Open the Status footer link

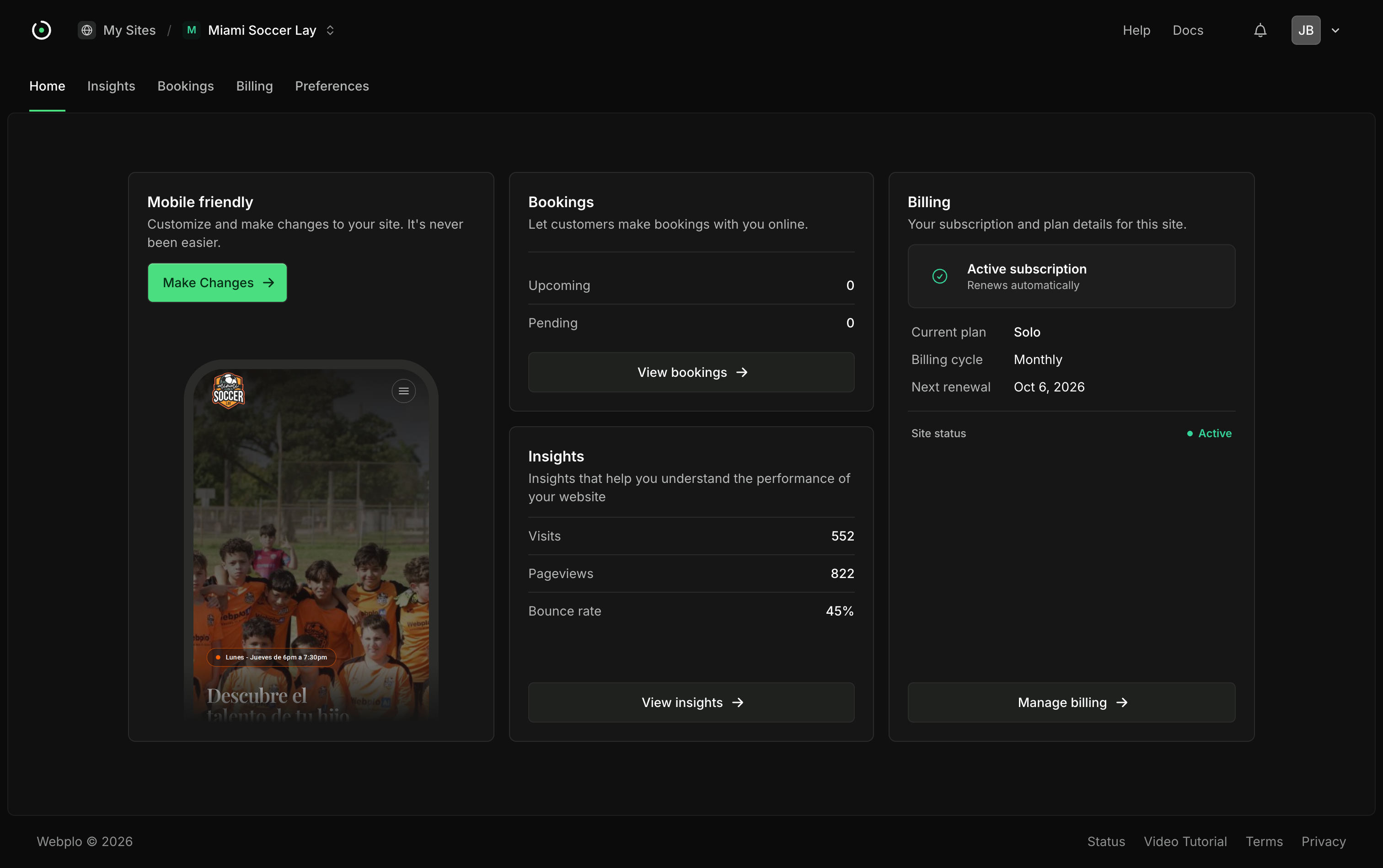1106,841
